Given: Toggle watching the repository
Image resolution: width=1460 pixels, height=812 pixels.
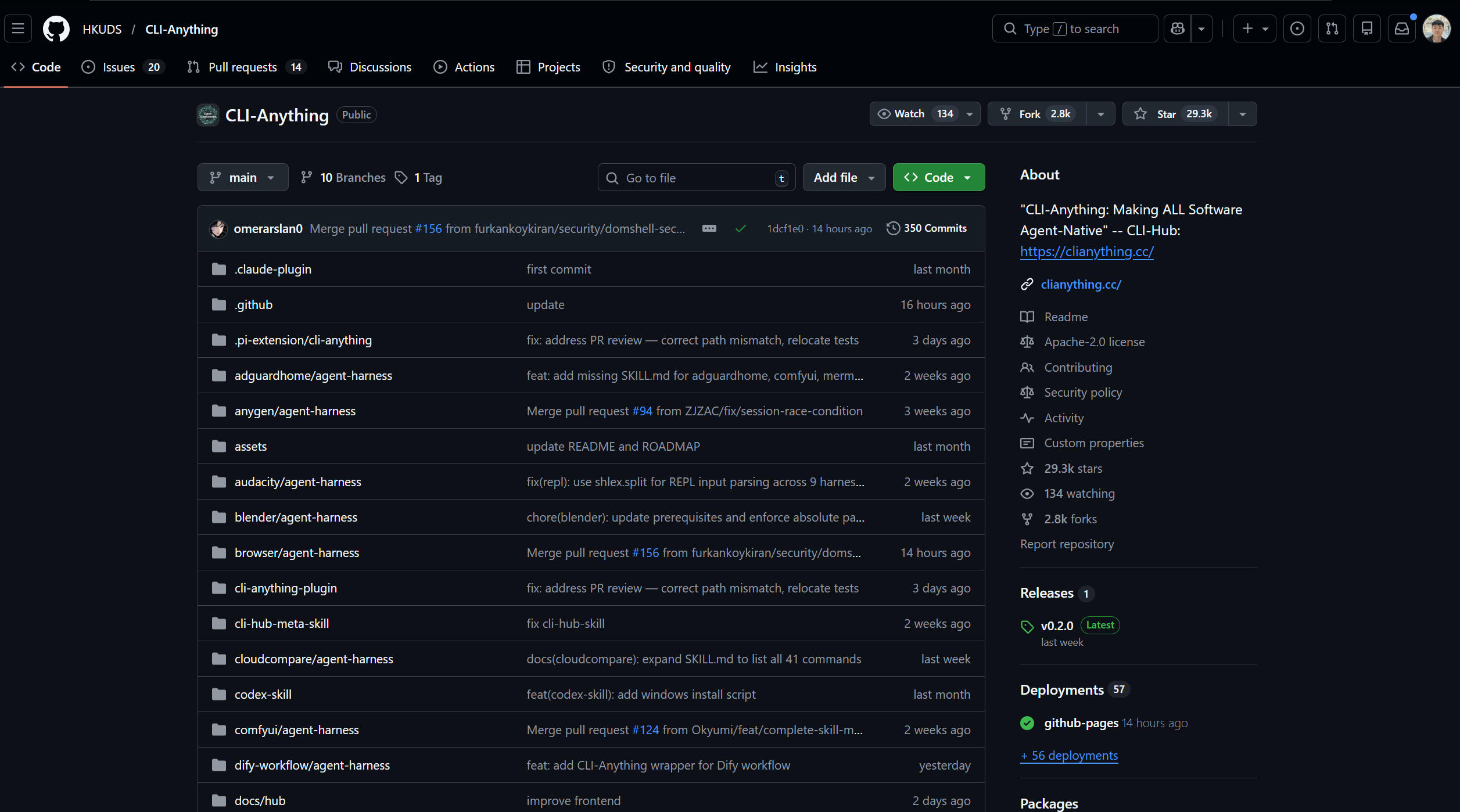Looking at the screenshot, I should point(904,113).
